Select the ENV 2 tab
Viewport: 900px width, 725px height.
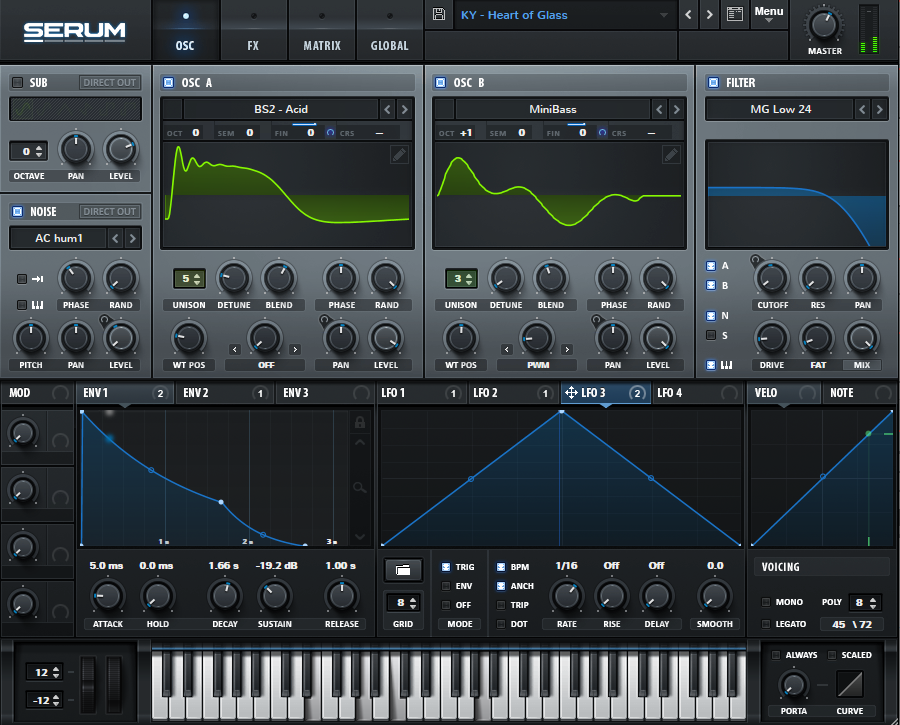(x=224, y=393)
